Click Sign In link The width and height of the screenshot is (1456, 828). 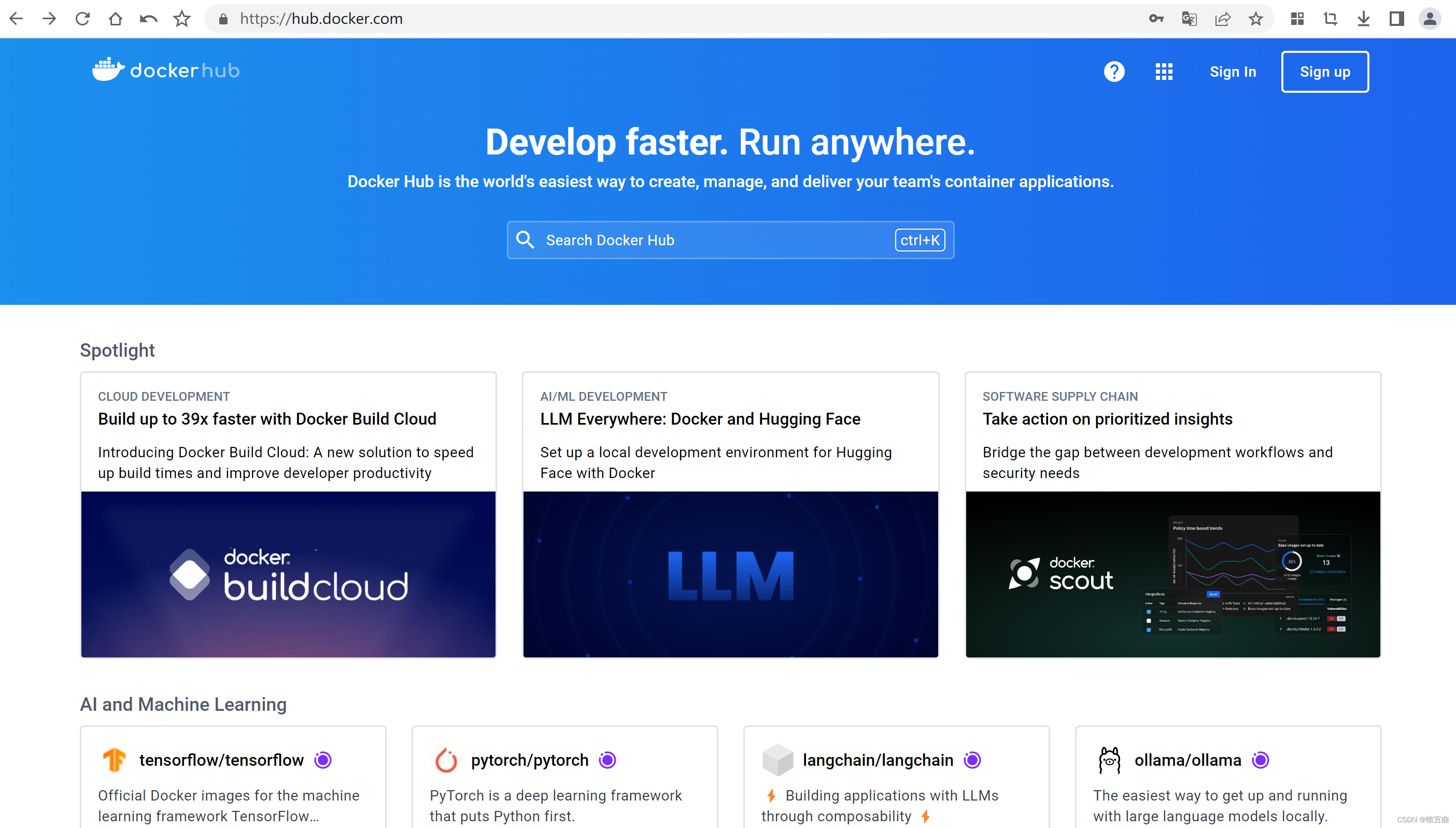(1233, 72)
